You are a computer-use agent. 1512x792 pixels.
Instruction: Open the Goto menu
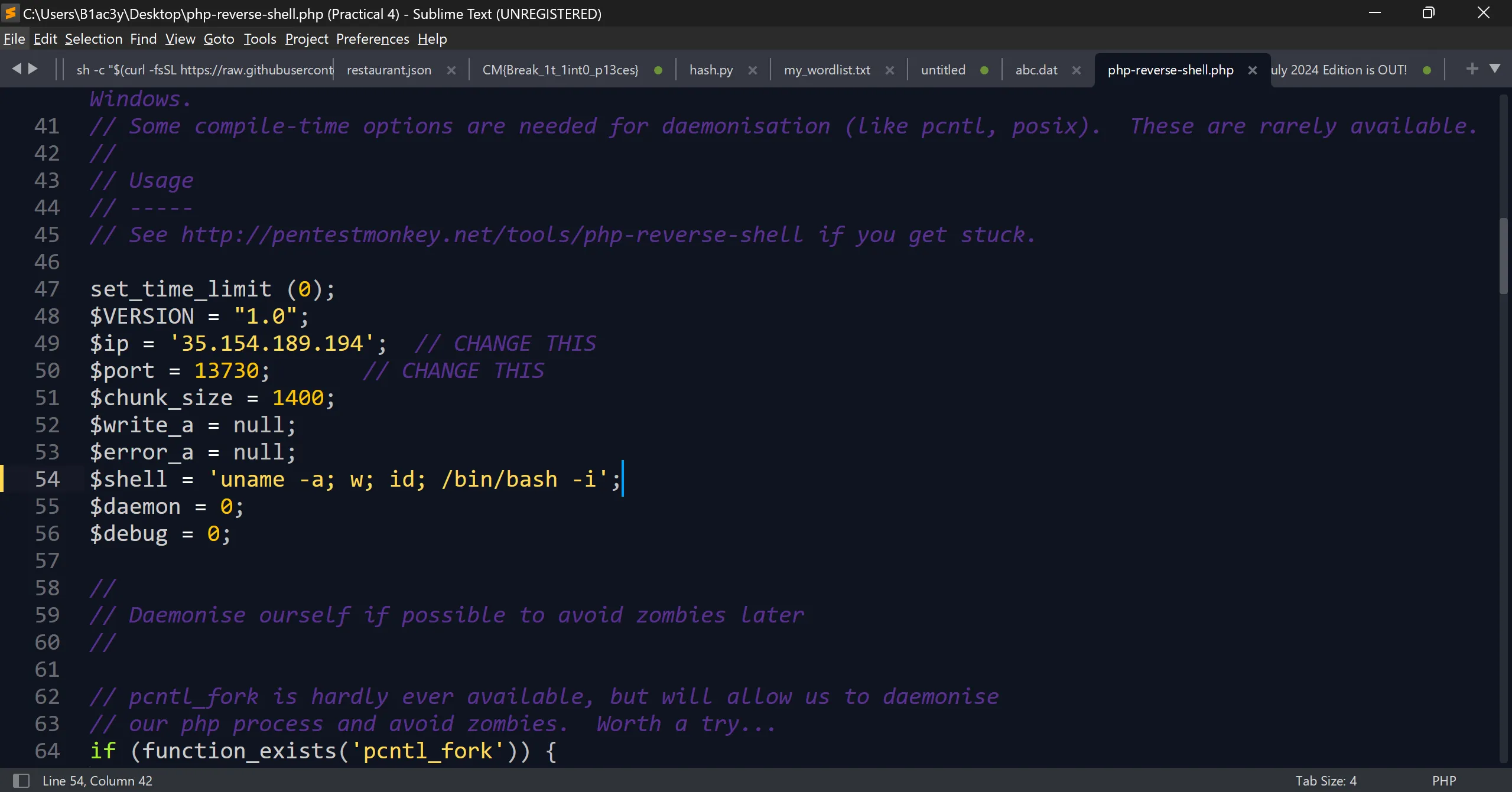coord(219,39)
